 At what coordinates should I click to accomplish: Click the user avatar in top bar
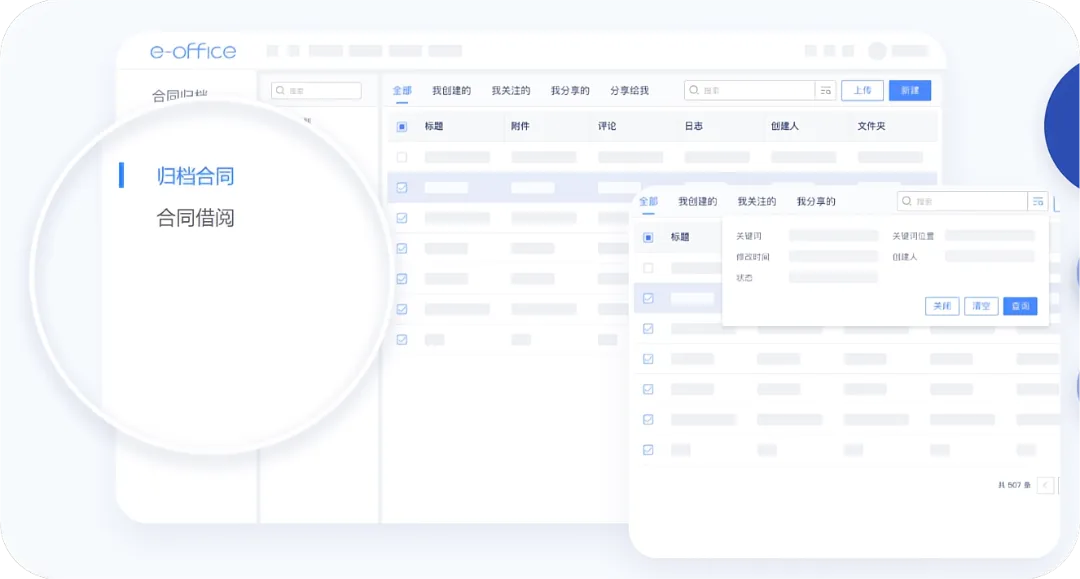click(877, 51)
